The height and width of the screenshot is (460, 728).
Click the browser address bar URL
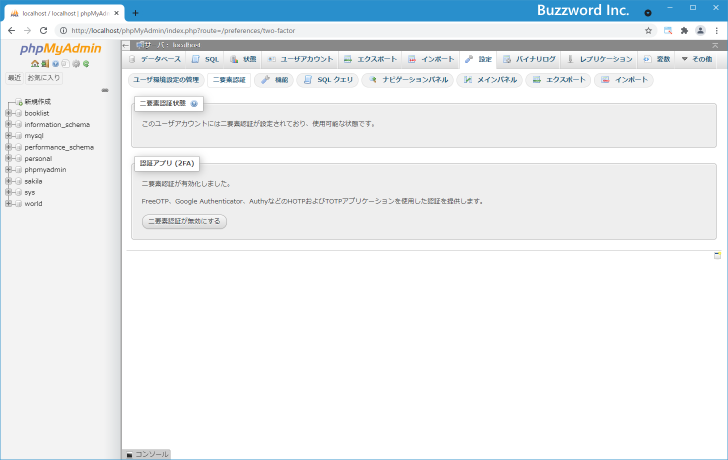pos(183,31)
